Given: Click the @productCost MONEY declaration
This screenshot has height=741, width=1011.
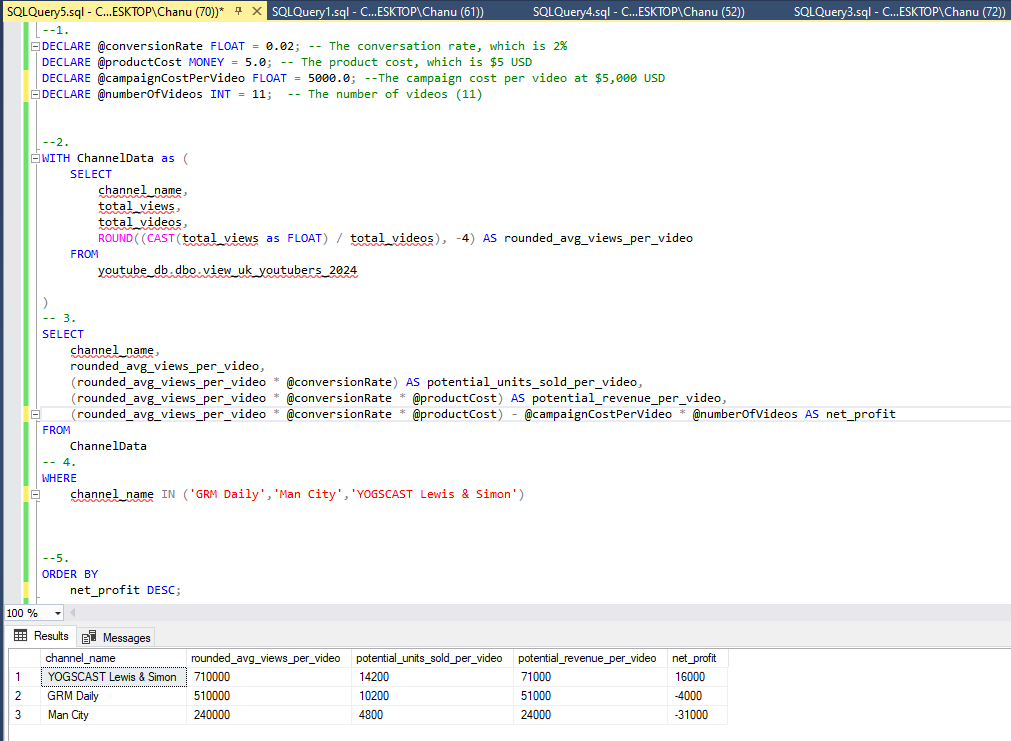Looking at the screenshot, I should coord(161,62).
